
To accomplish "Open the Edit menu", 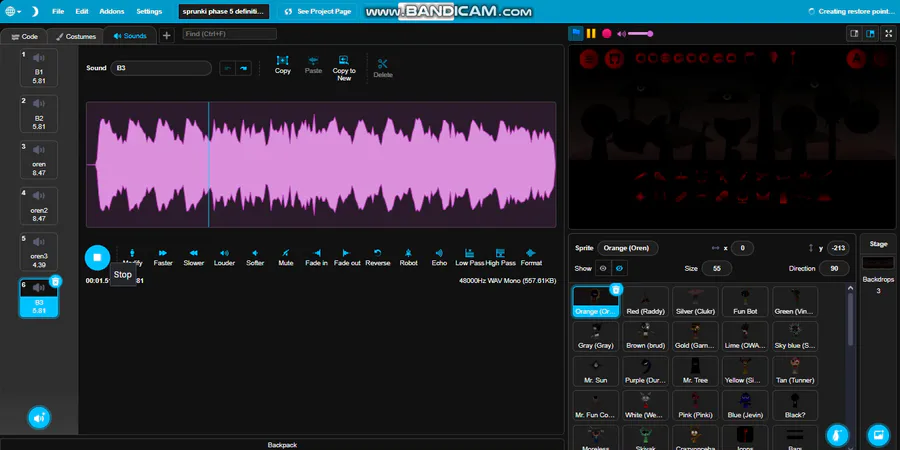I will click(82, 11).
